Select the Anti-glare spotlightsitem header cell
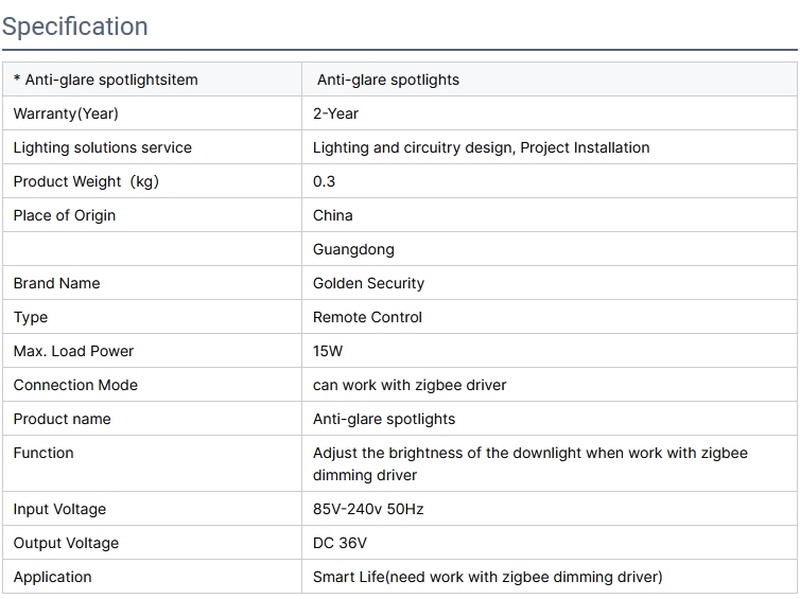 pyautogui.click(x=106, y=79)
